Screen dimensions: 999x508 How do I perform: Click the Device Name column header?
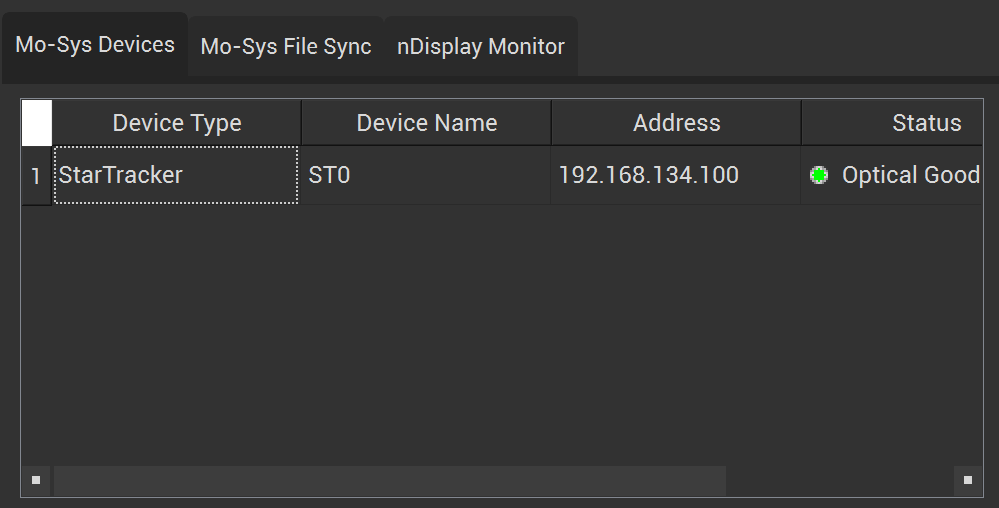click(427, 123)
